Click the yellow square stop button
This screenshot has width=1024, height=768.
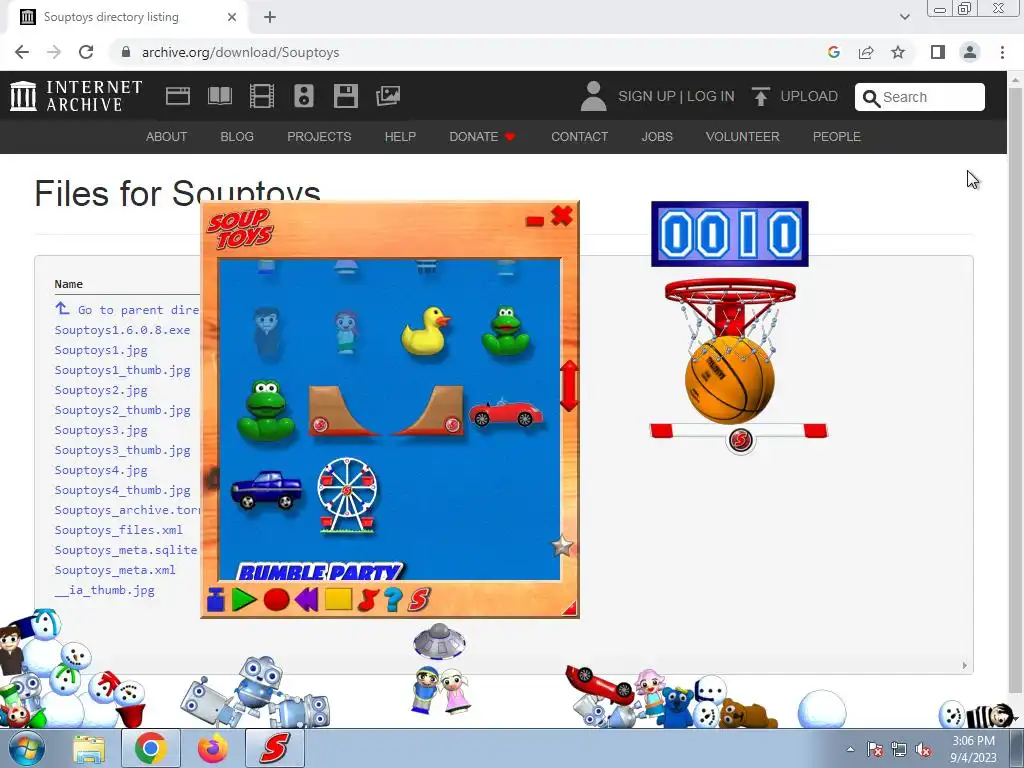pos(338,599)
